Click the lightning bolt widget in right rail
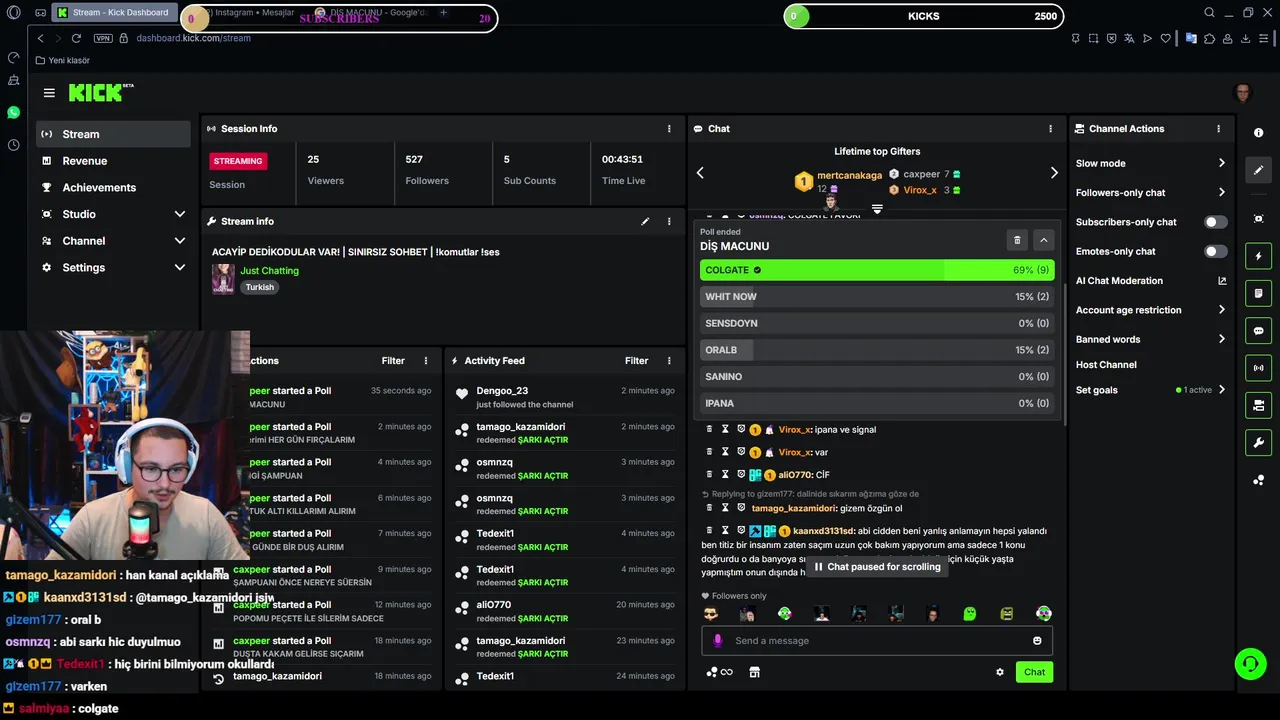1280x720 pixels. (1258, 256)
